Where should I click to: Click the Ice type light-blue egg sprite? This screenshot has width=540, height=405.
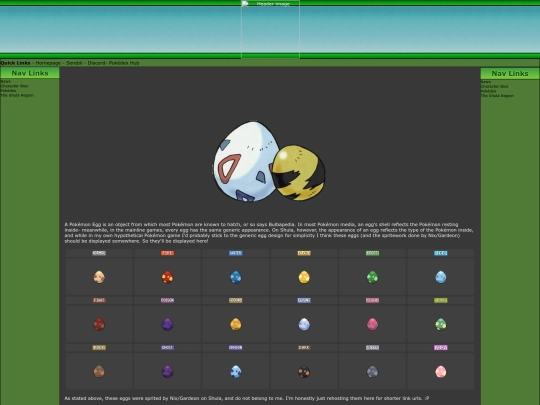[440, 277]
